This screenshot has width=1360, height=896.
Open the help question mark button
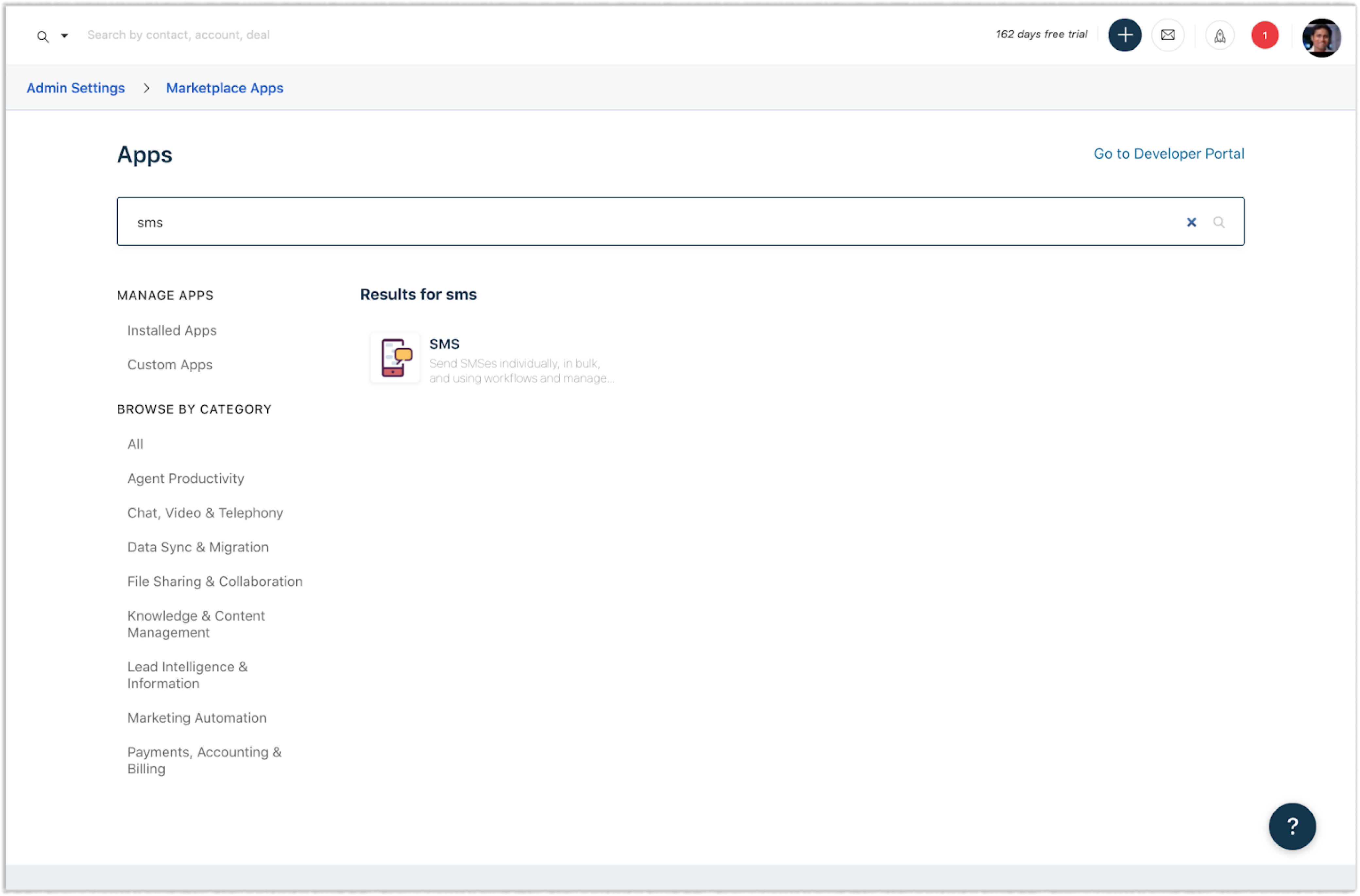pyautogui.click(x=1291, y=826)
